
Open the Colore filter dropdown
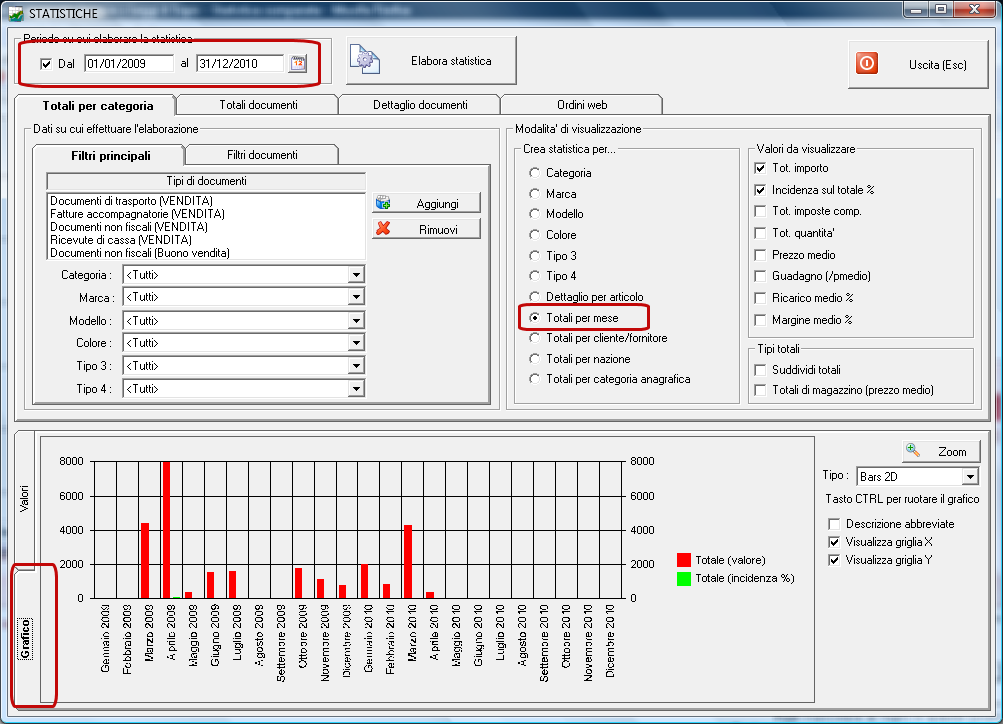coord(356,343)
